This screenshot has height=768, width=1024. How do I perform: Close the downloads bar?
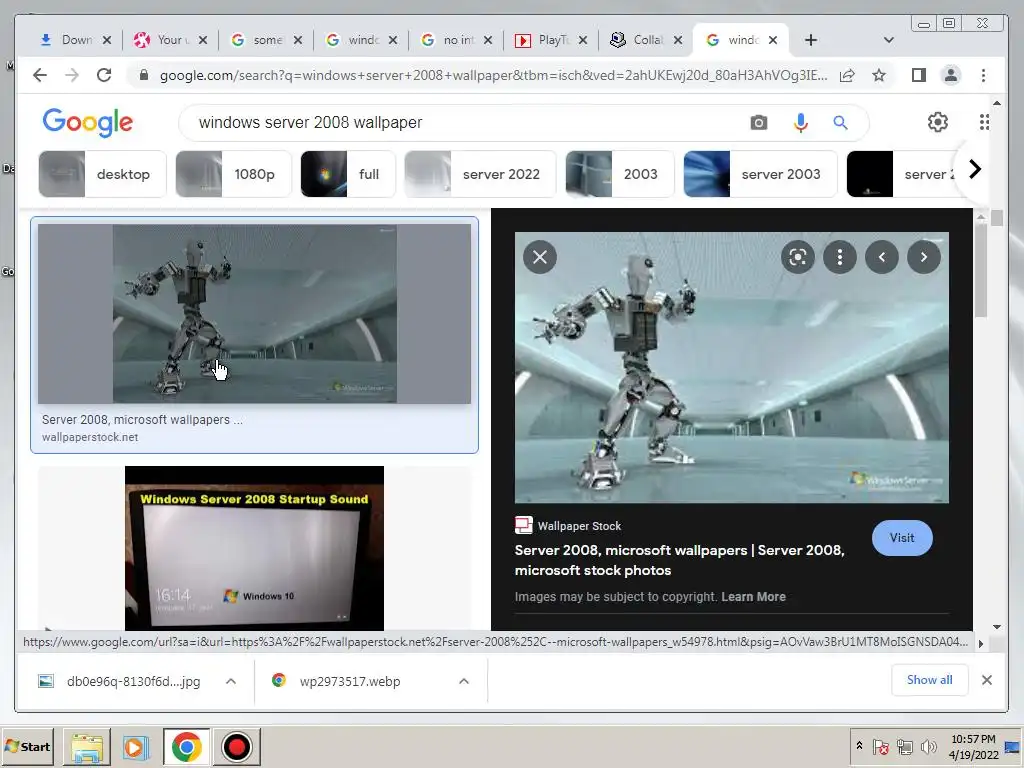pos(987,680)
